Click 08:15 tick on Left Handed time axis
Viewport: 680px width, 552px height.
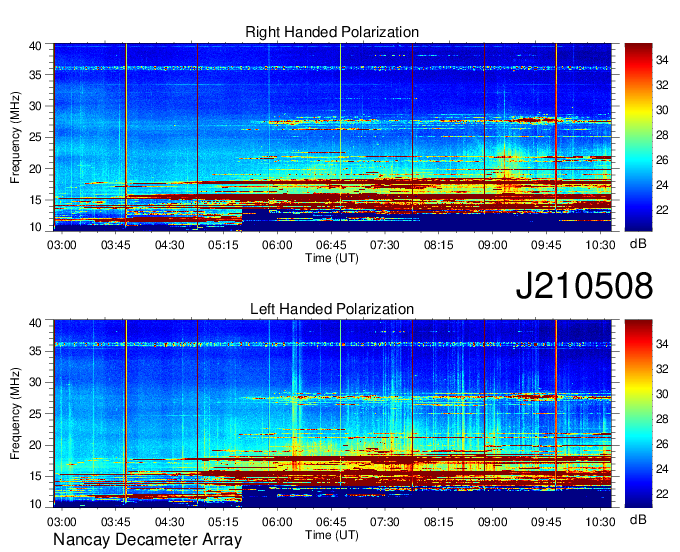click(438, 522)
